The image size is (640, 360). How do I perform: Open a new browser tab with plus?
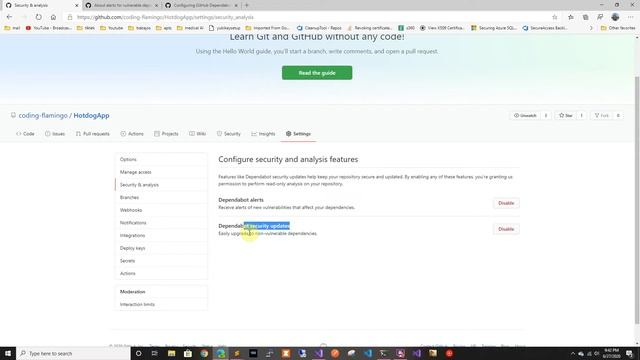[247, 5]
